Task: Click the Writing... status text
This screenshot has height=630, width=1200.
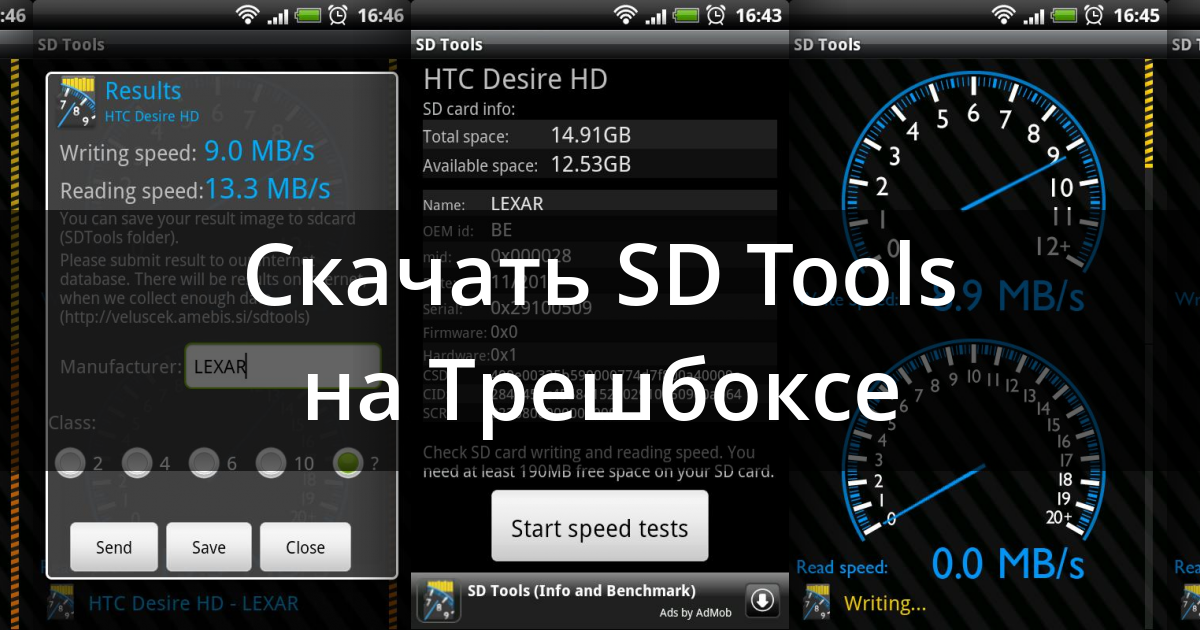Action: pyautogui.click(x=885, y=603)
